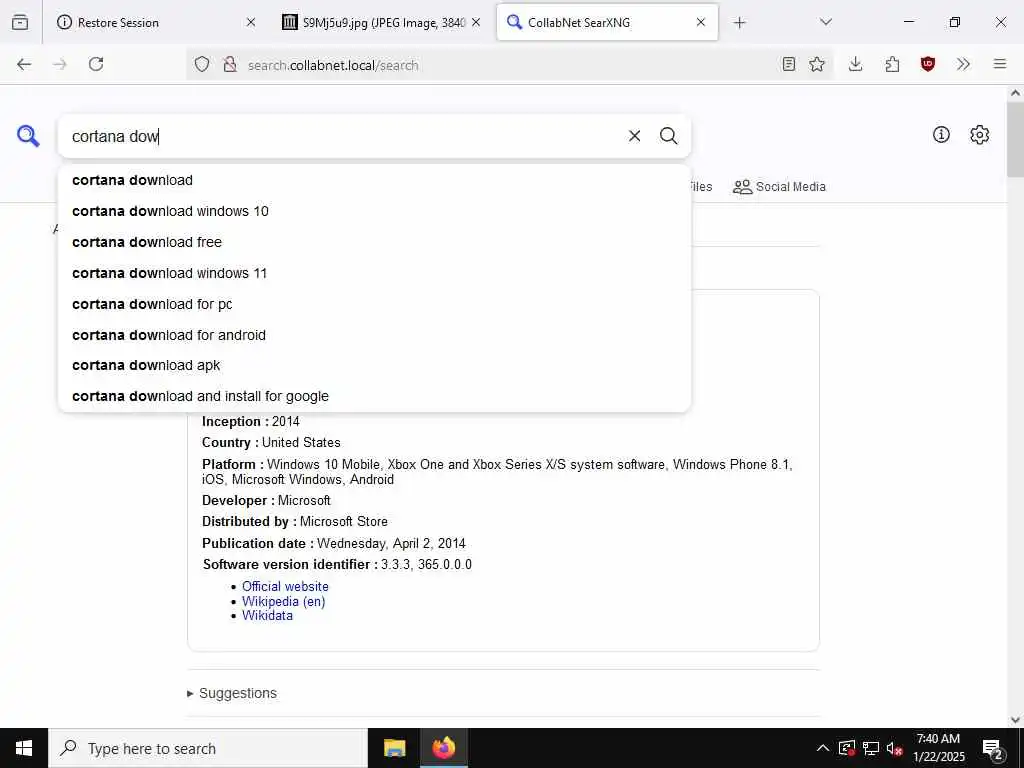
Task: Click the scrollbar up arrow
Action: point(1016,93)
